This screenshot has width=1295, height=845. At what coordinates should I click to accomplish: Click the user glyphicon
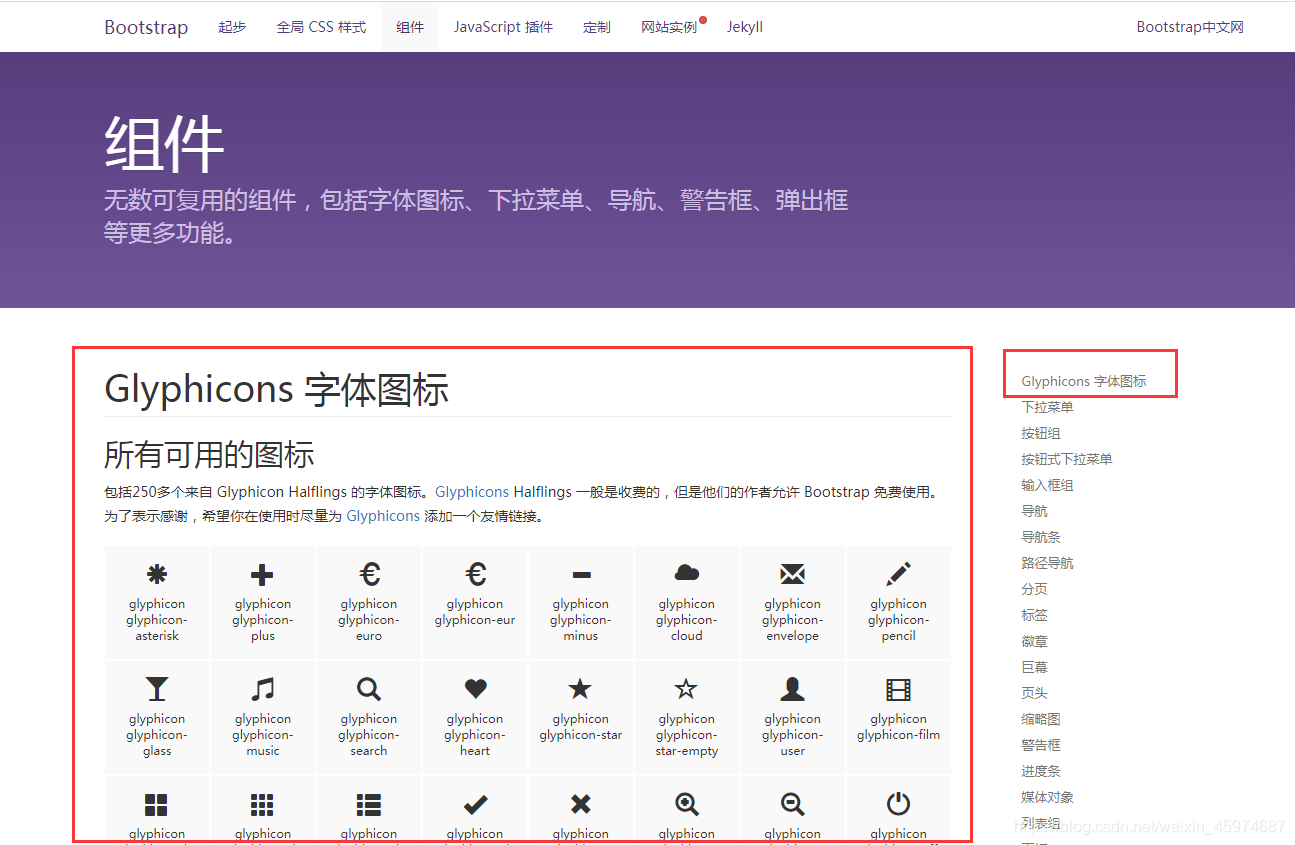[x=793, y=688]
